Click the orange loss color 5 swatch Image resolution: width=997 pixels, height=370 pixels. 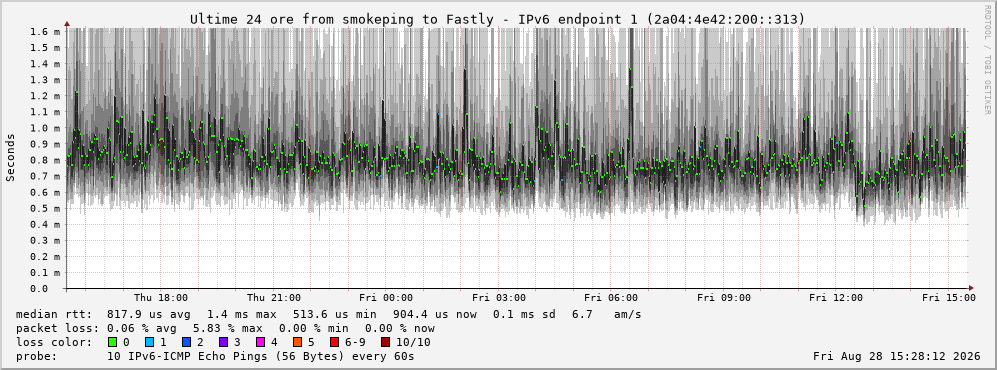tap(297, 342)
